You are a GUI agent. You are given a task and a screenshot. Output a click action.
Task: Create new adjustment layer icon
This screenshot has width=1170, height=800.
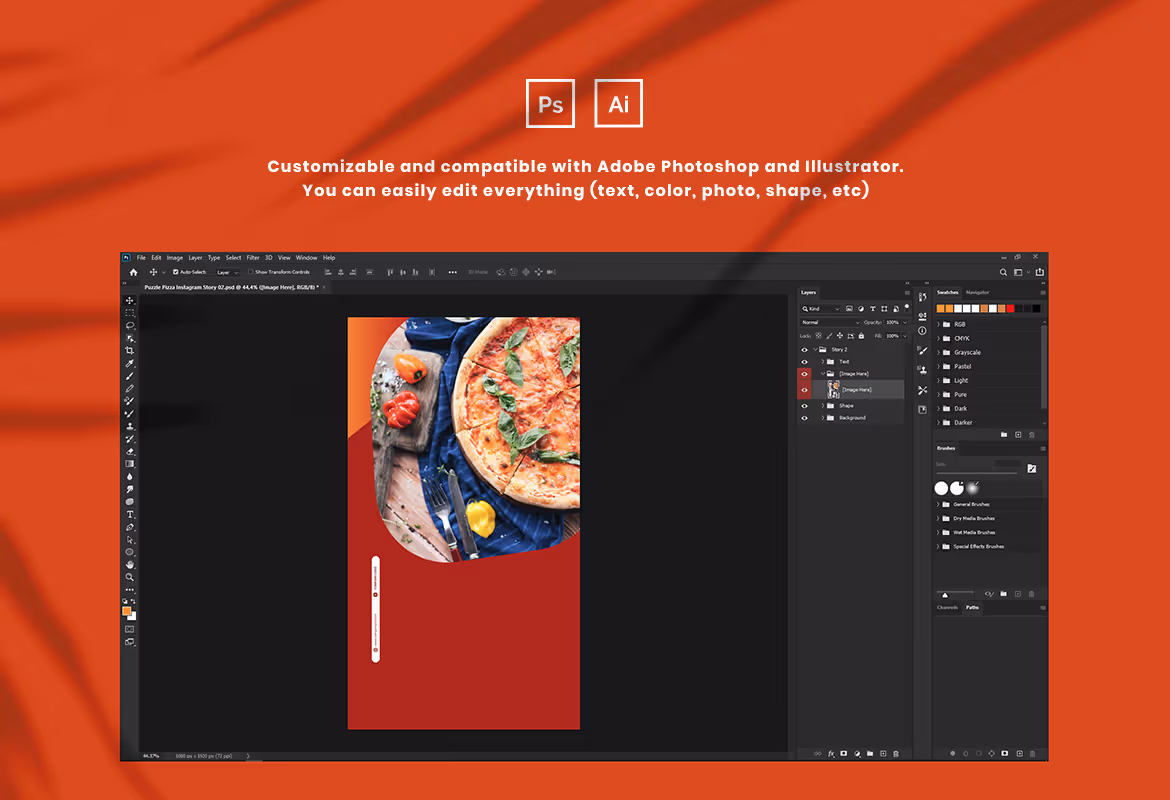click(x=857, y=754)
